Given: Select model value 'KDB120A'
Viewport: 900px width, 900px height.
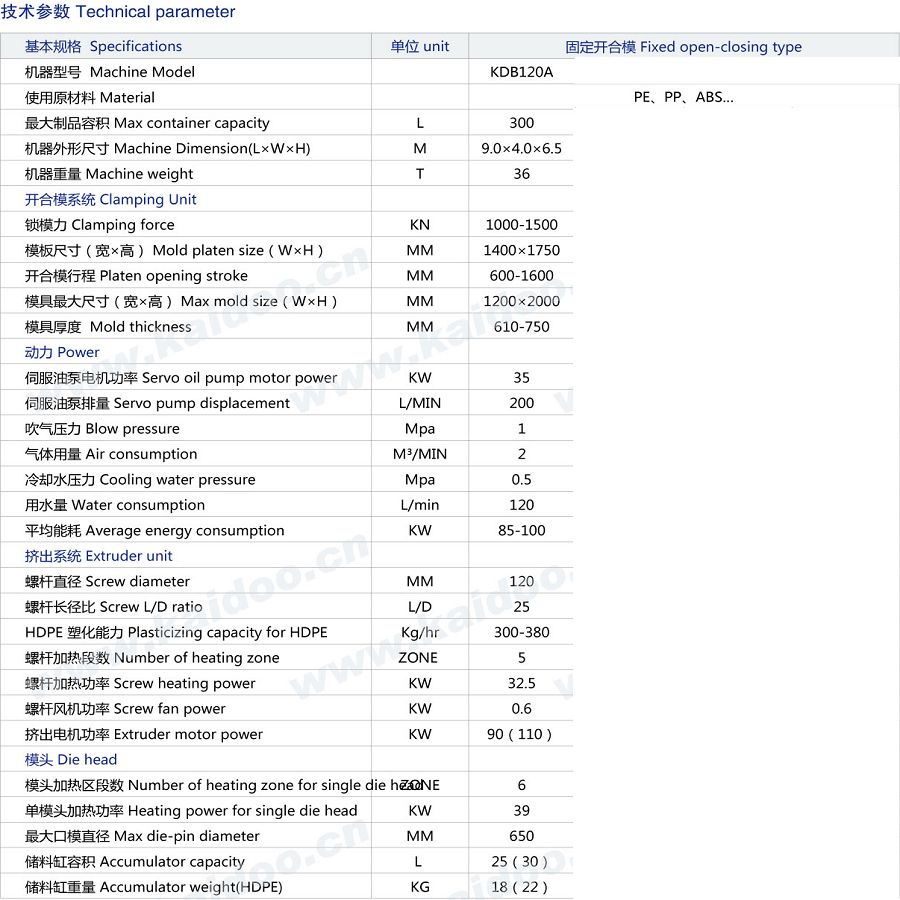Looking at the screenshot, I should click(x=521, y=72).
